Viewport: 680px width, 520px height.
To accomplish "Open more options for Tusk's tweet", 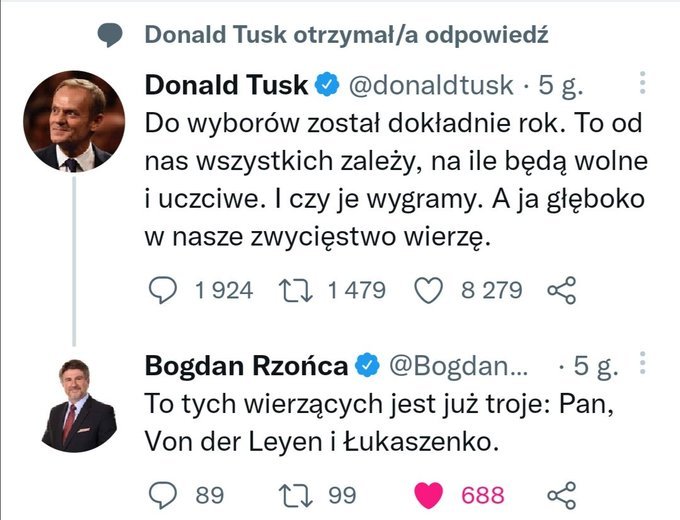I will tap(642, 84).
